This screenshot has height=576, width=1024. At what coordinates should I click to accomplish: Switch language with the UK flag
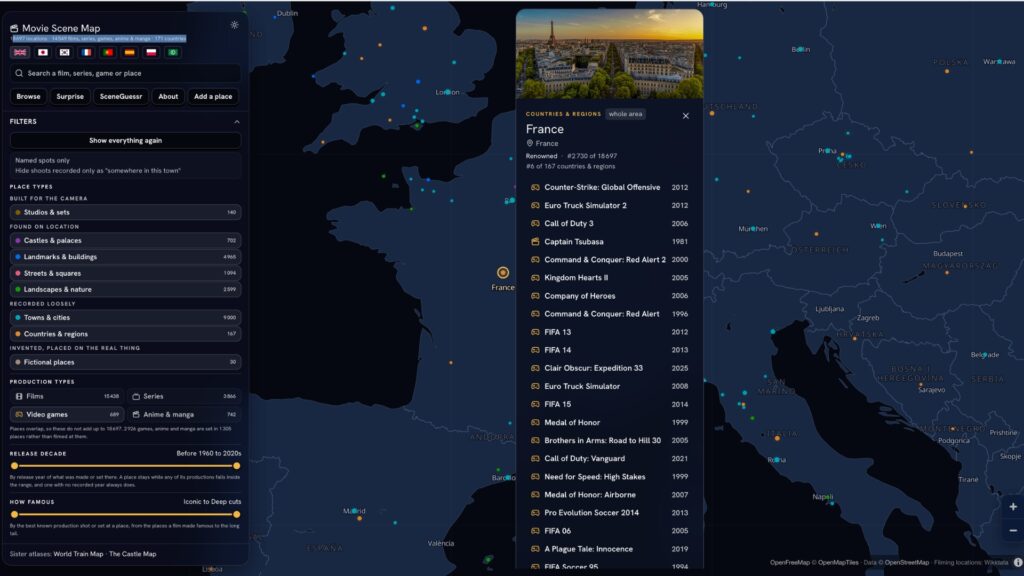(20, 52)
